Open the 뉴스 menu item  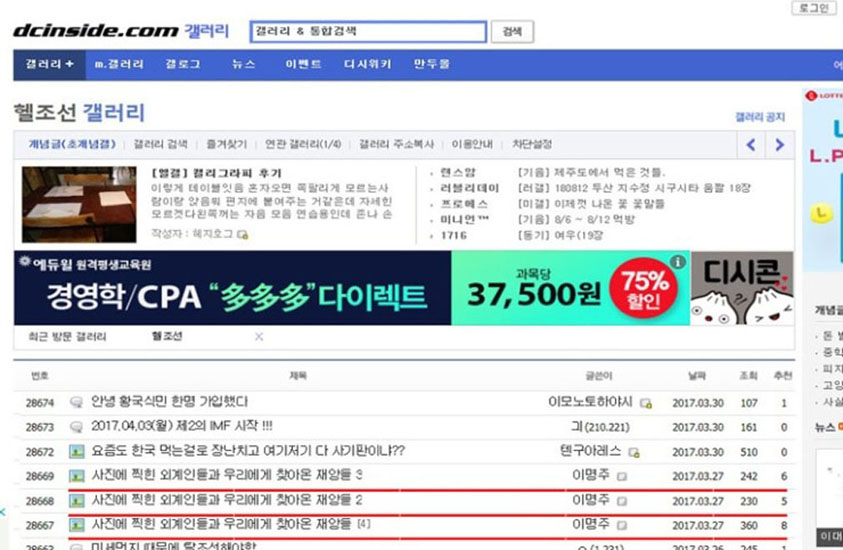tap(244, 64)
